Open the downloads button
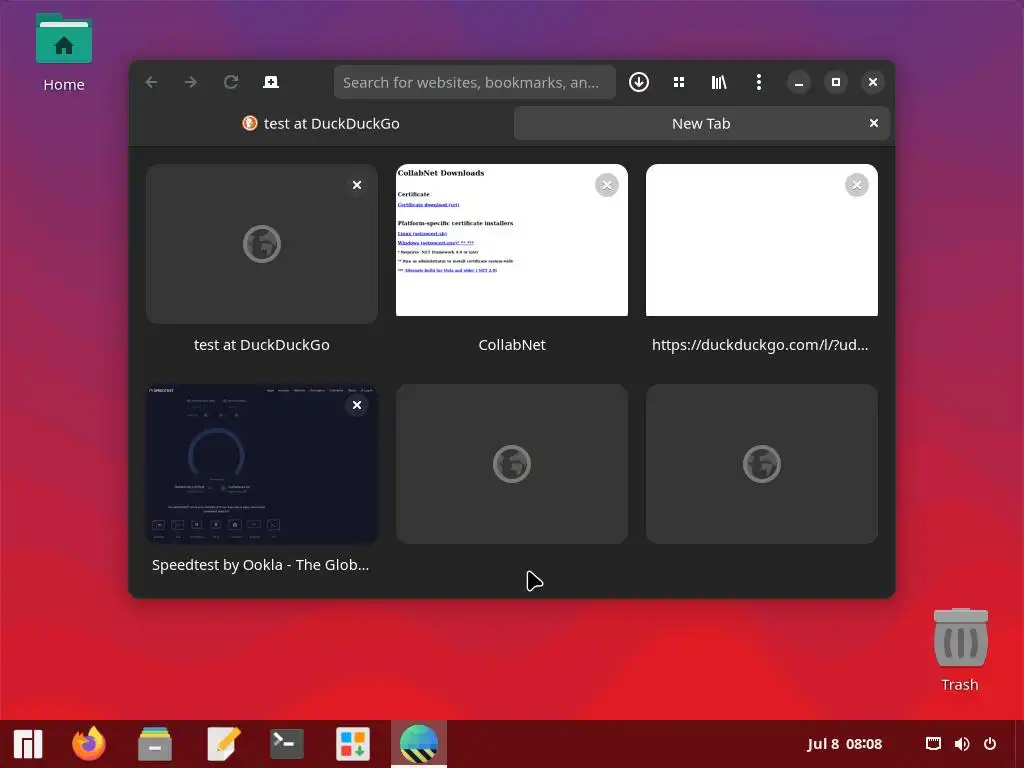This screenshot has height=768, width=1024. [x=639, y=82]
